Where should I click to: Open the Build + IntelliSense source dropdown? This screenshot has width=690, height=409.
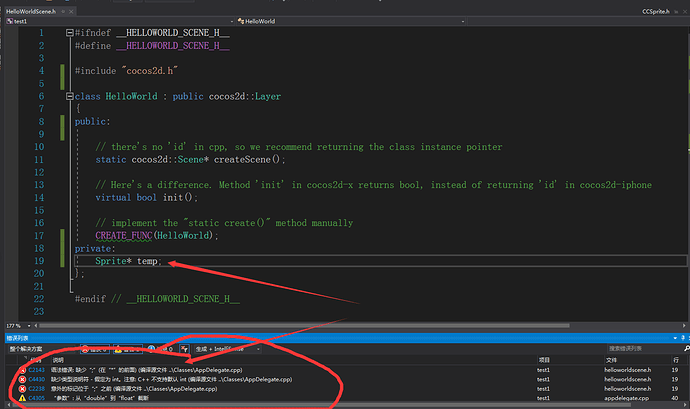[x=227, y=349]
